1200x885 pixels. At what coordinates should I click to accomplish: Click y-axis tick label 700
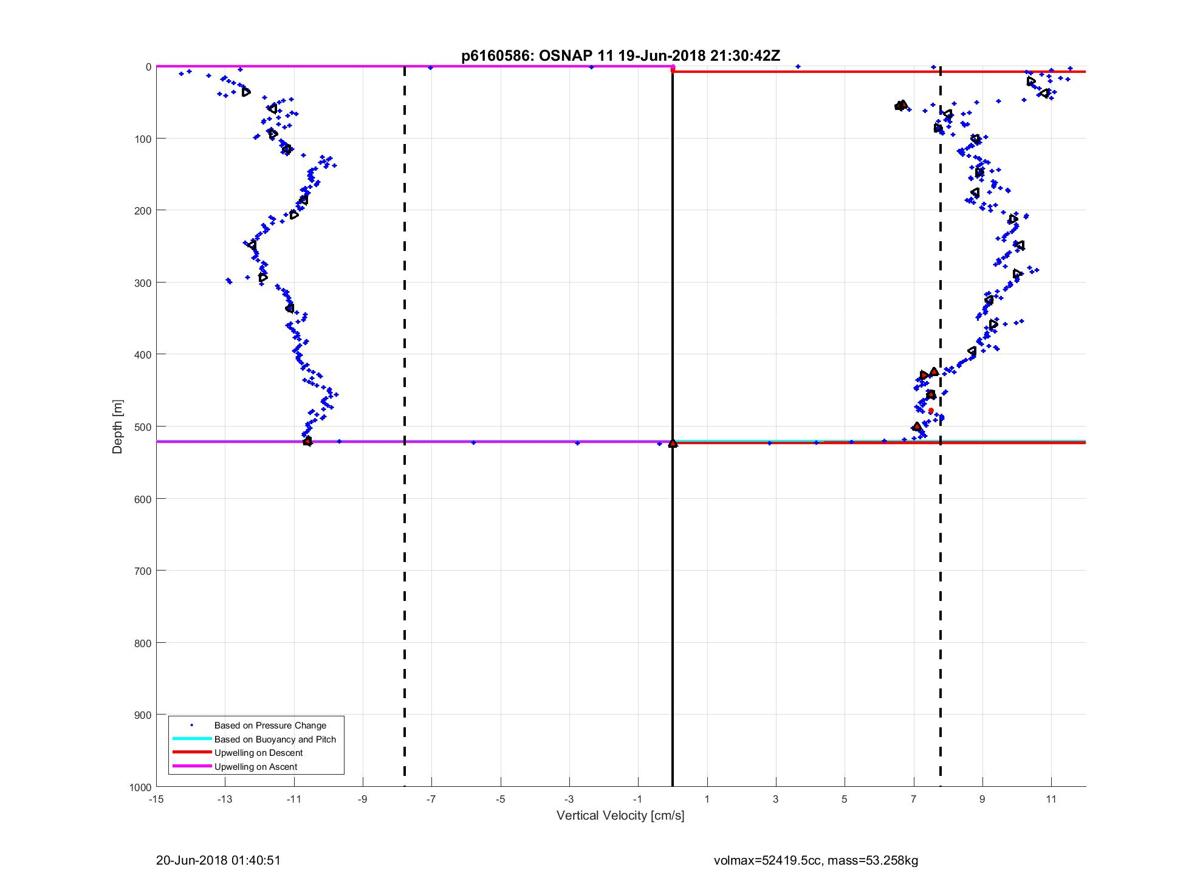141,570
